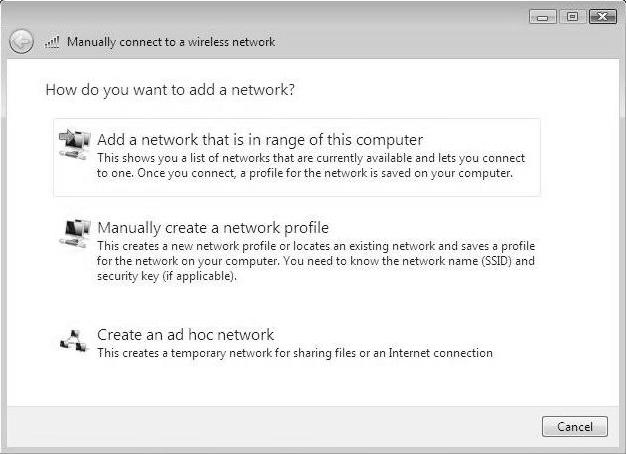Click the manual network profile computers icon
Image resolution: width=626 pixels, height=454 pixels.
tap(75, 233)
